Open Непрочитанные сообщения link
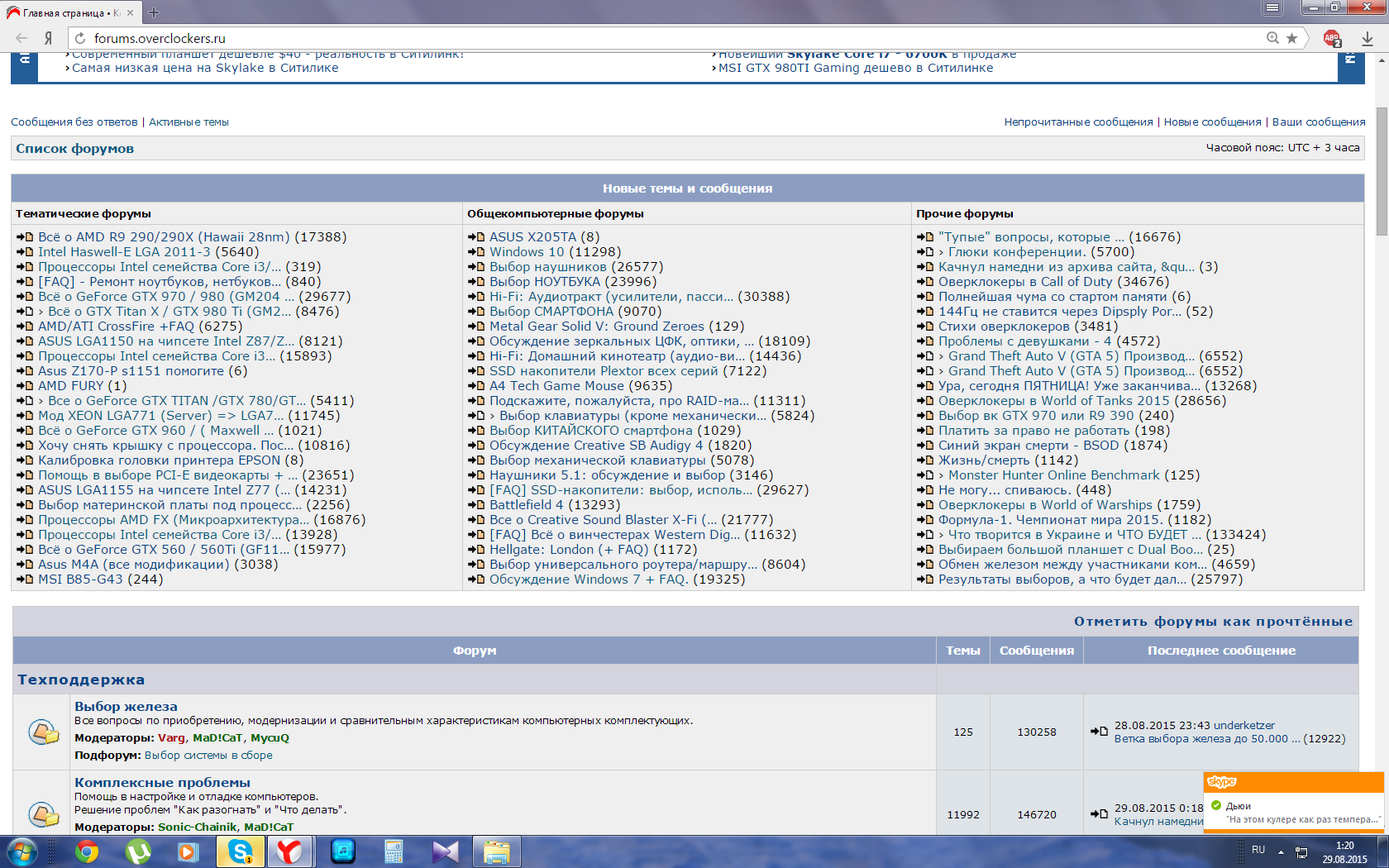Image resolution: width=1389 pixels, height=868 pixels. tap(1078, 122)
